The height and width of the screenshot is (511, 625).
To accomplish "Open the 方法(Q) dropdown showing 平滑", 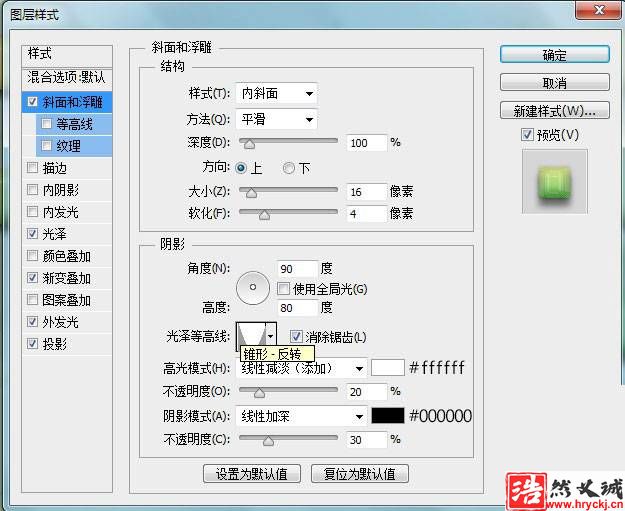I will pyautogui.click(x=277, y=119).
